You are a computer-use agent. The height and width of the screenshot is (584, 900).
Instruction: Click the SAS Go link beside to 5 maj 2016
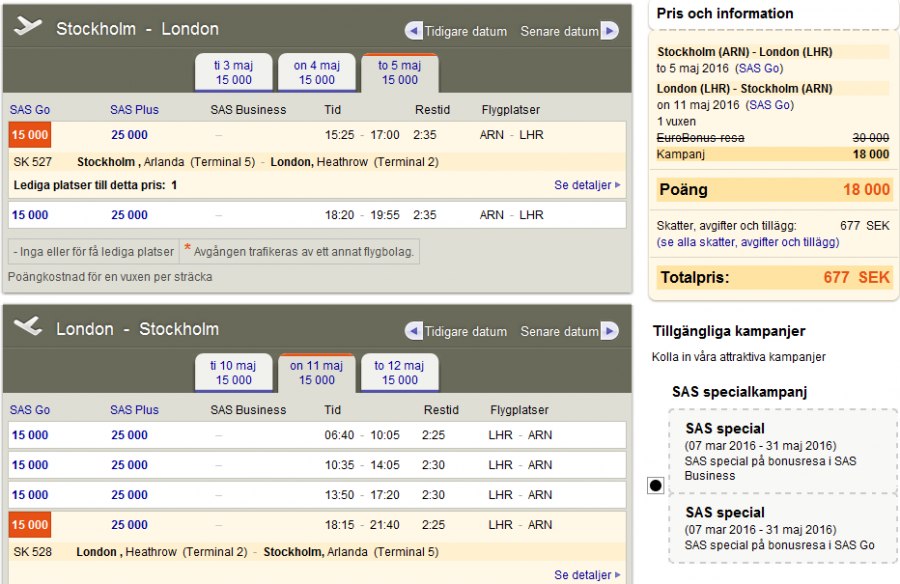[x=759, y=68]
